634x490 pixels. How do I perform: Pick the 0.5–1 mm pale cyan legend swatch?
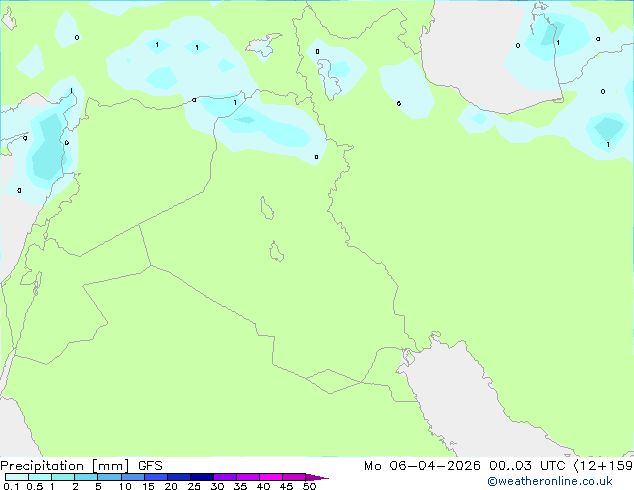click(x=40, y=477)
